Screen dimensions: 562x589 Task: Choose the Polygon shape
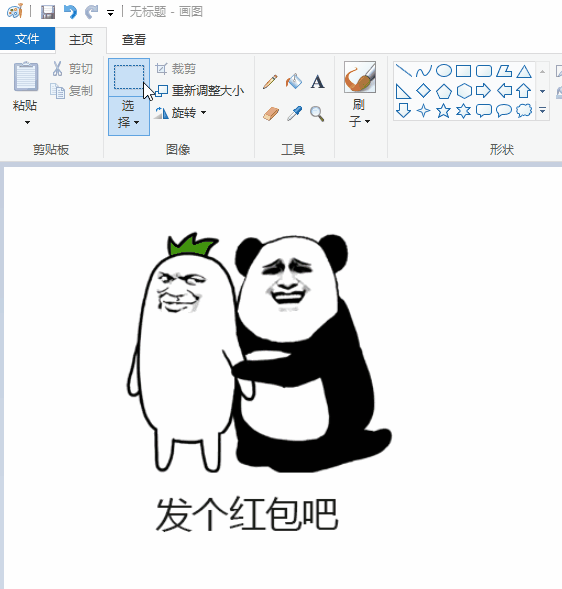click(504, 71)
